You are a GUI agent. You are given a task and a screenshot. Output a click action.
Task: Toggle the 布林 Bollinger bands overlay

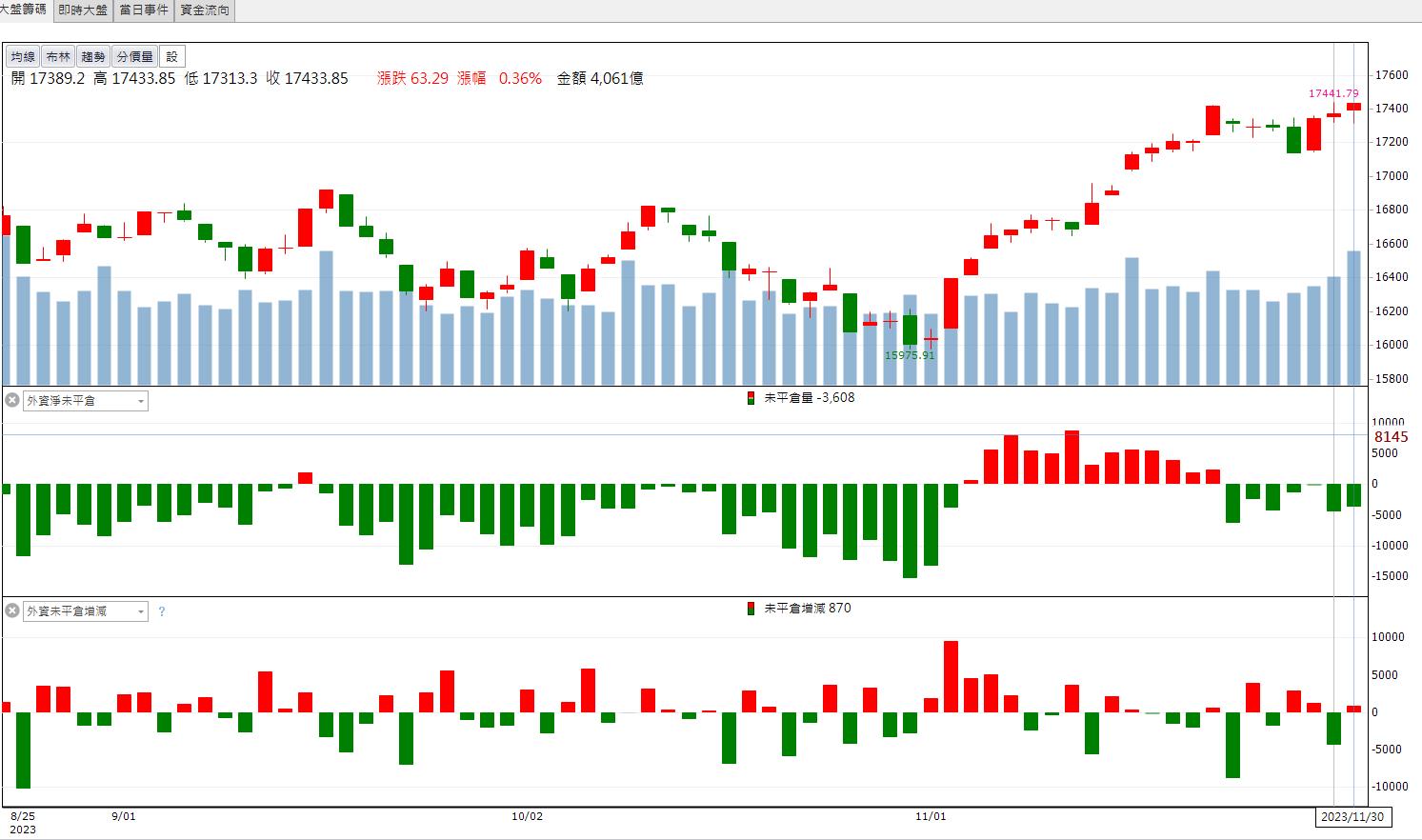(x=58, y=57)
